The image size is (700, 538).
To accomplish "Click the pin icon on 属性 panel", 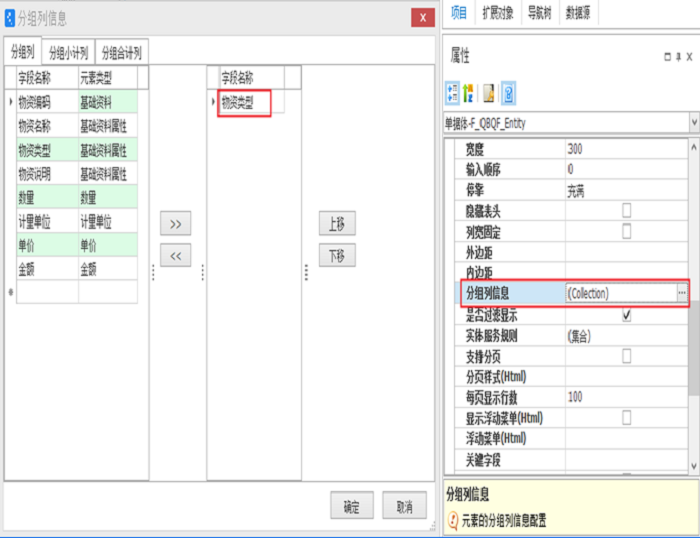I will (x=679, y=58).
